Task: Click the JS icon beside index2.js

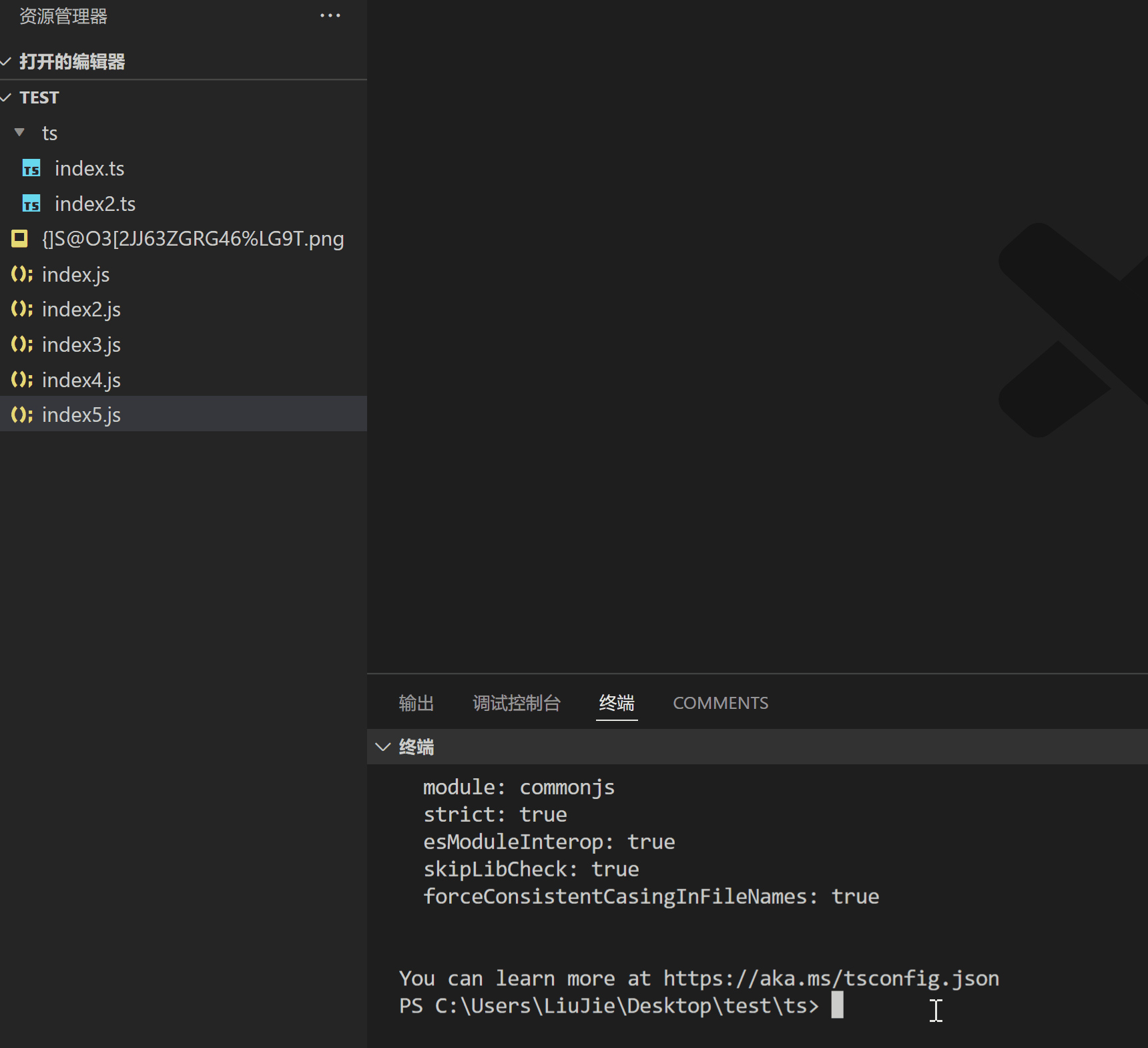Action: pos(22,309)
